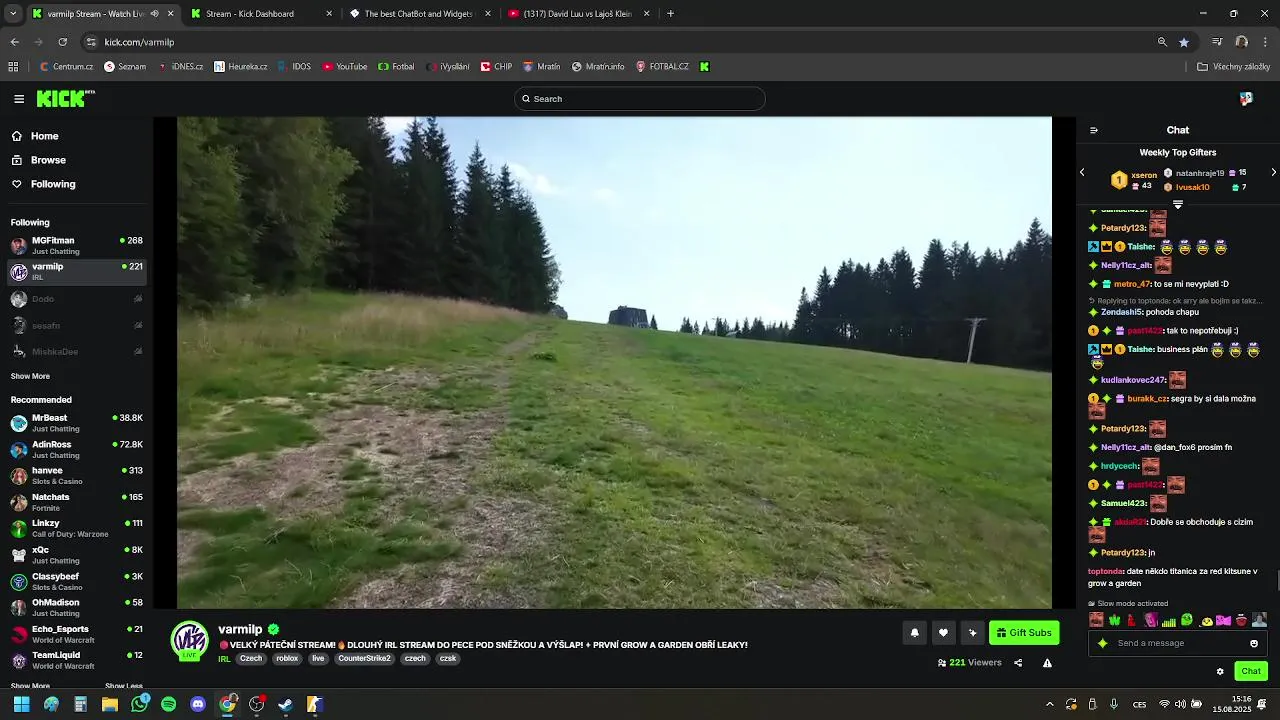Share the stream via share icon

click(1018, 663)
